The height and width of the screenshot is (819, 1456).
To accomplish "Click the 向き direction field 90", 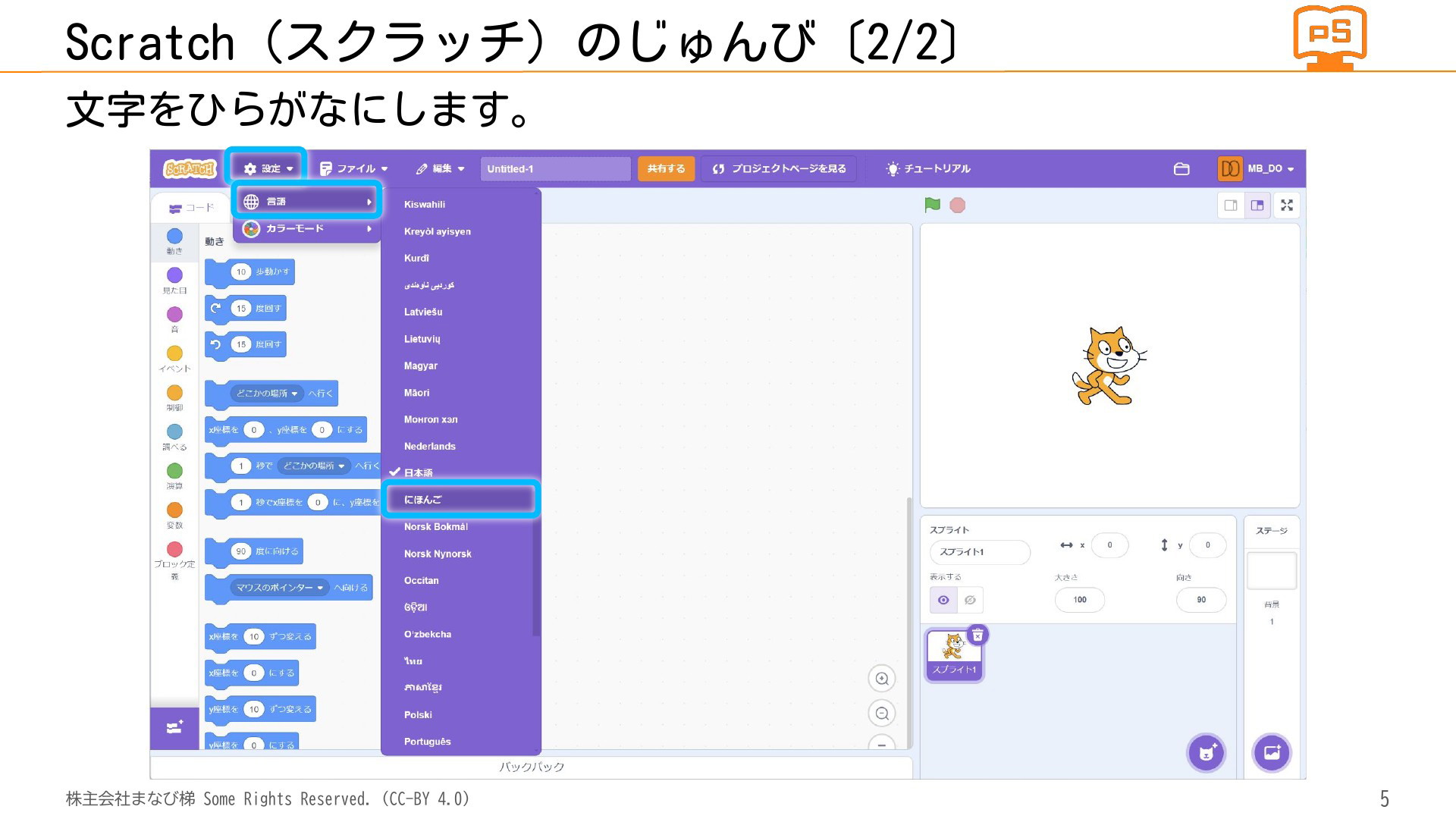I will pyautogui.click(x=1201, y=600).
